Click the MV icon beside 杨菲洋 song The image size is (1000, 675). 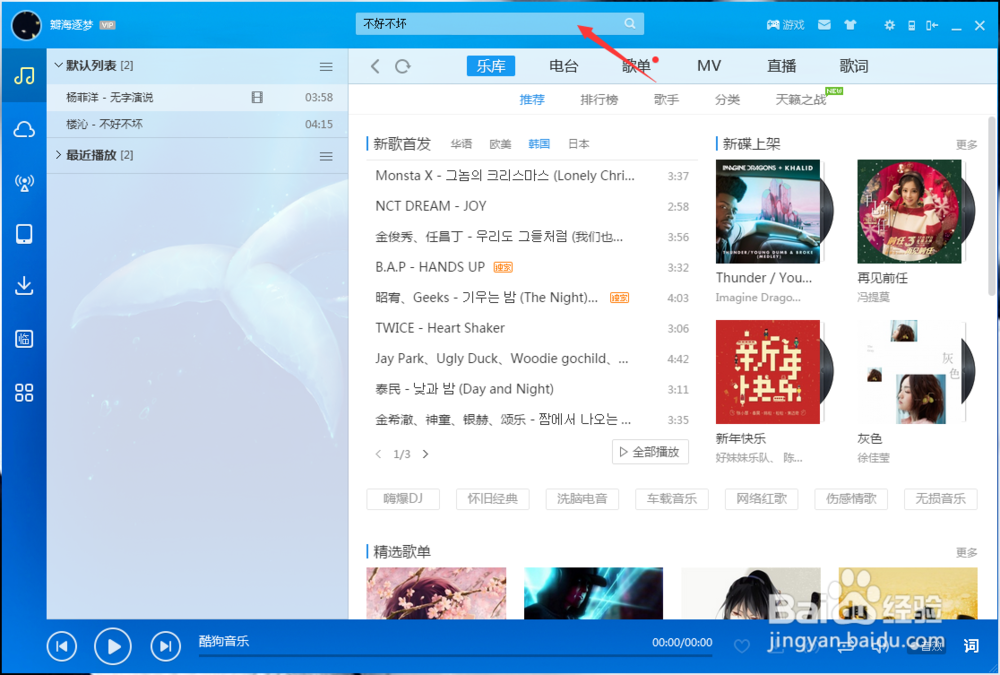tap(257, 97)
